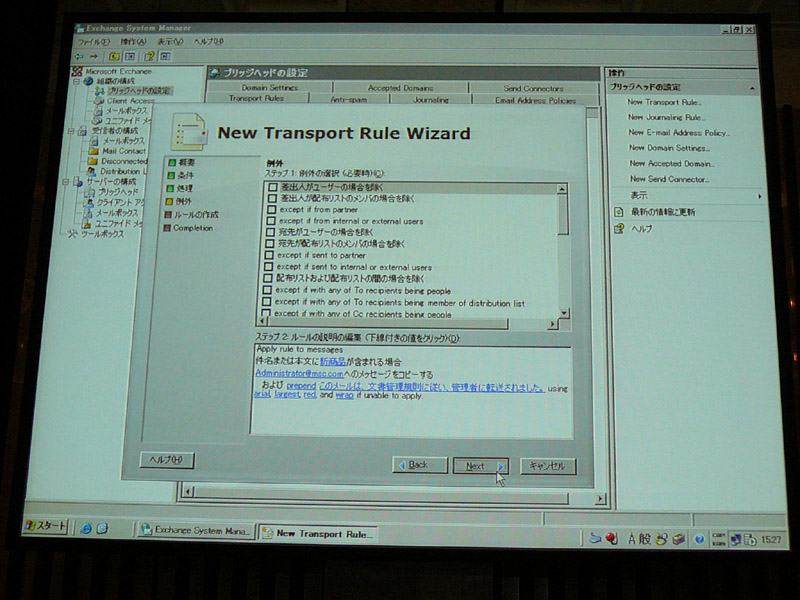Click the スタート Start button
The image size is (800, 600).
coord(45,526)
